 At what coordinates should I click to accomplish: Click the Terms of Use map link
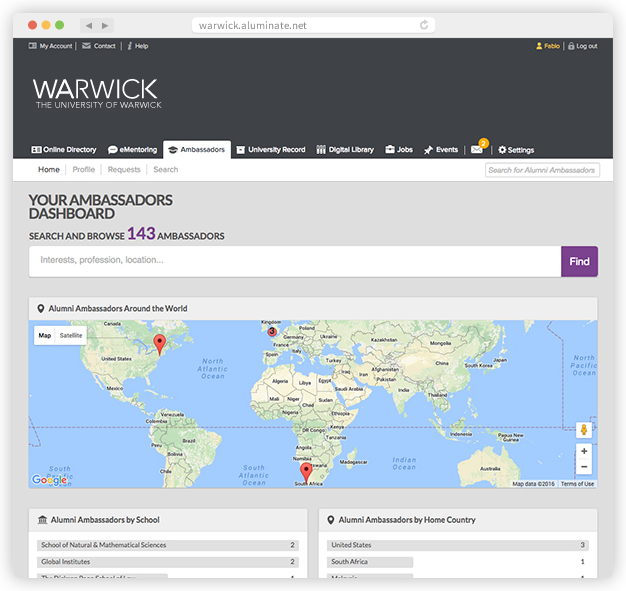(577, 484)
